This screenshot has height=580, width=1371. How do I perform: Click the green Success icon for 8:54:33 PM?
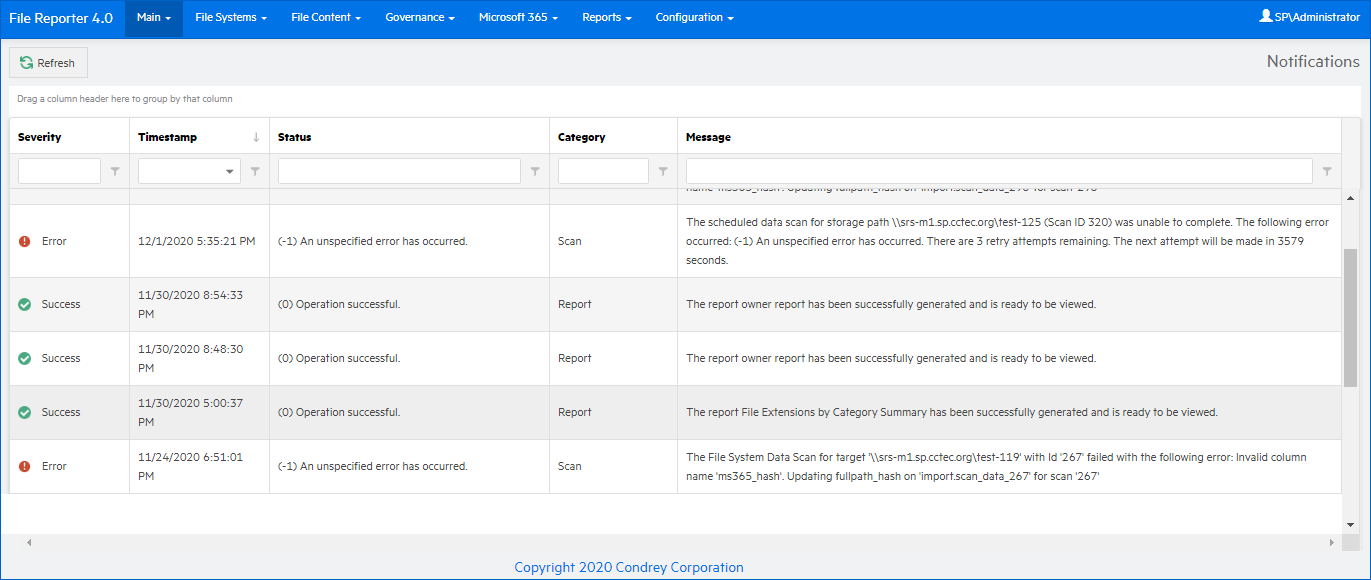tap(25, 304)
